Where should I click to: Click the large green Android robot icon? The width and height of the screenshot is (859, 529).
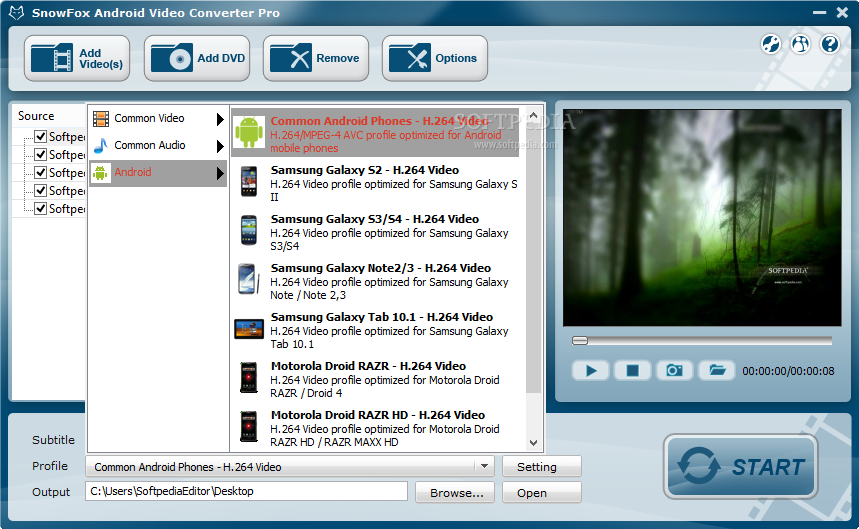pyautogui.click(x=249, y=132)
